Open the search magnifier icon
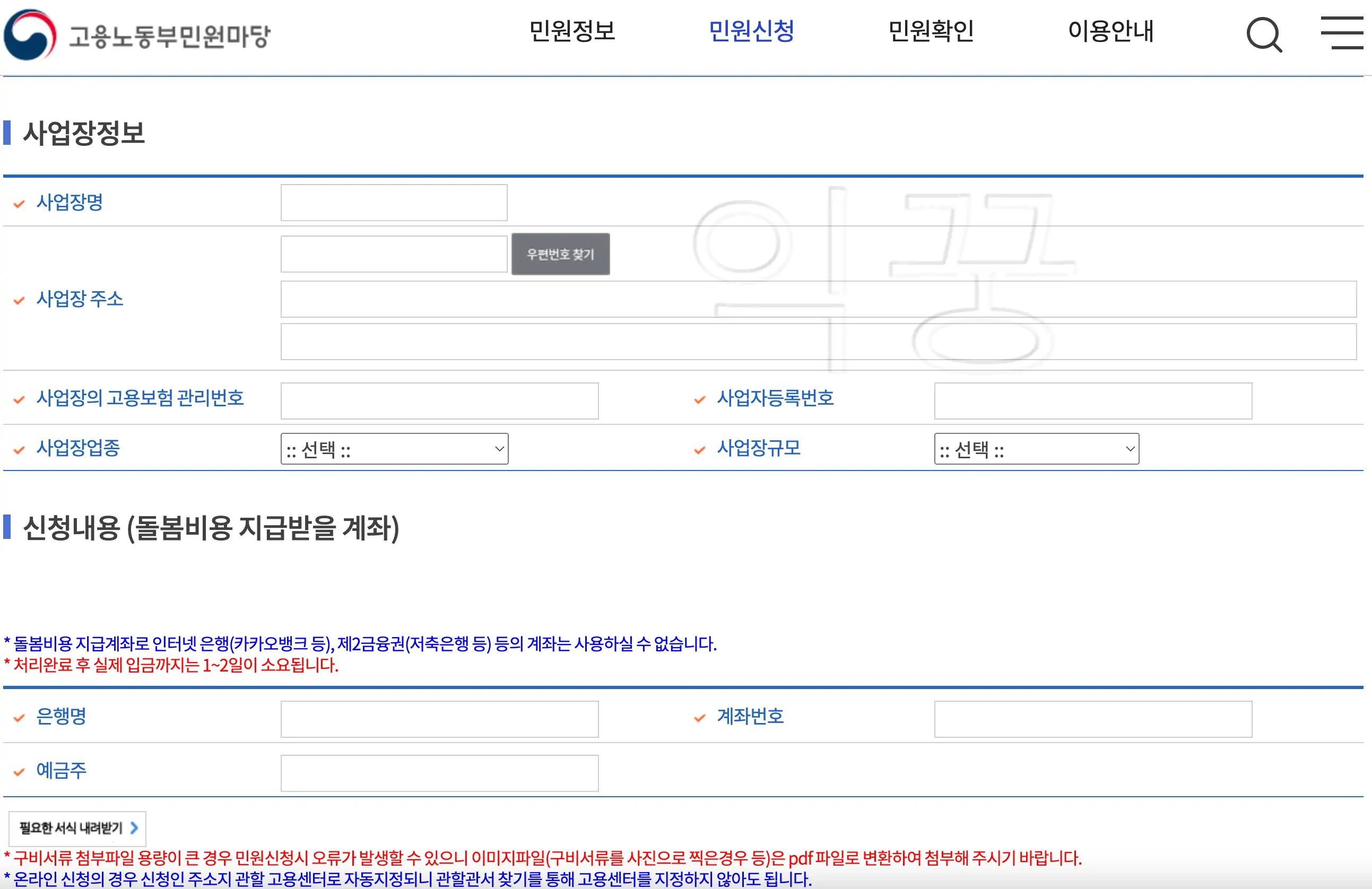The width and height of the screenshot is (1372, 889). click(x=1264, y=34)
